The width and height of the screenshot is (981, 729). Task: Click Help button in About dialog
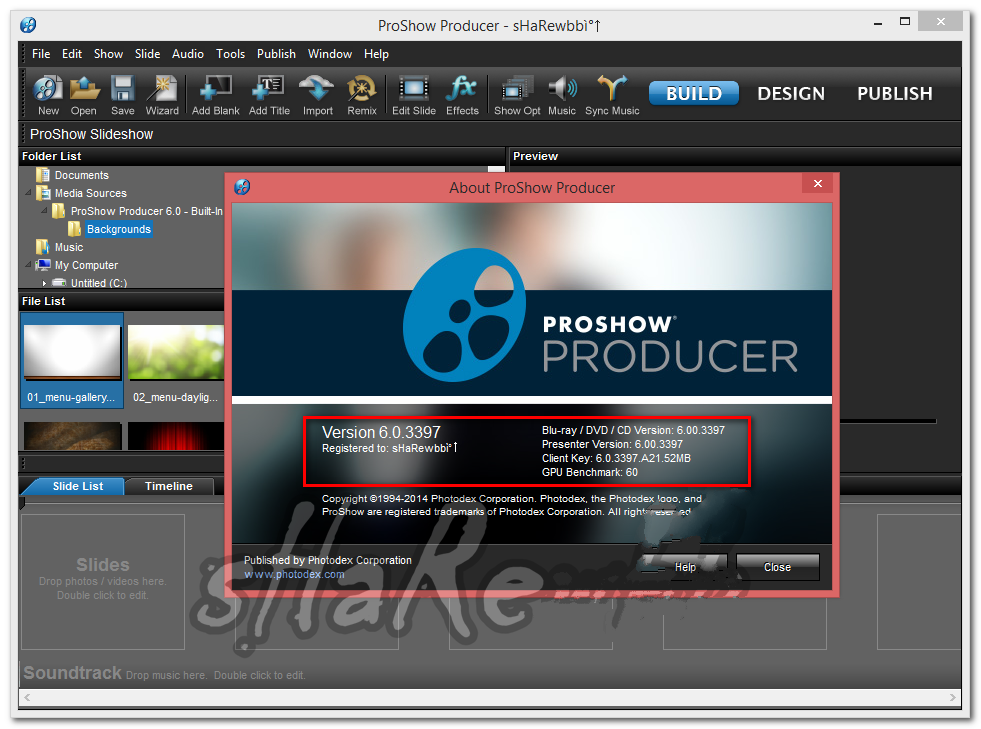coord(685,567)
